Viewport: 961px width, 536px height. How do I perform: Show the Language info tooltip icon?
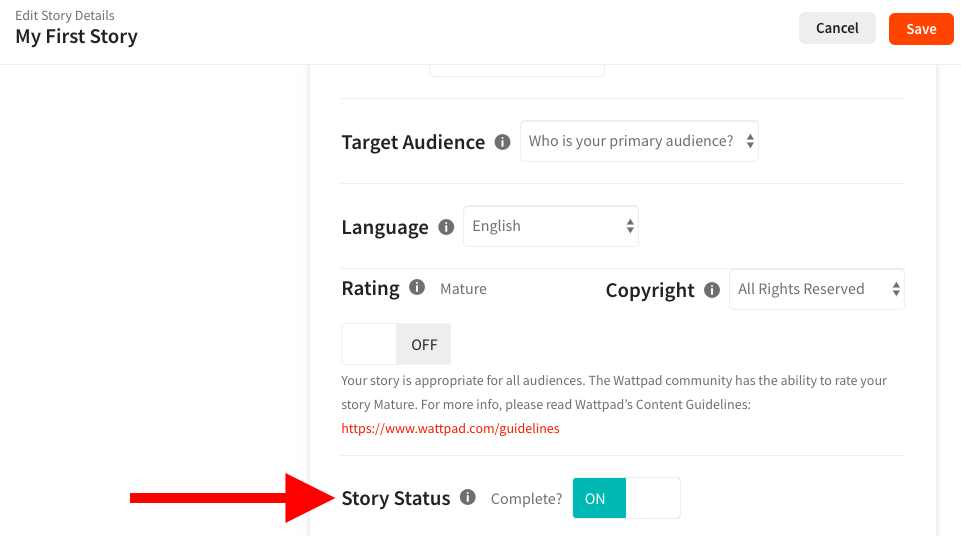tap(445, 227)
